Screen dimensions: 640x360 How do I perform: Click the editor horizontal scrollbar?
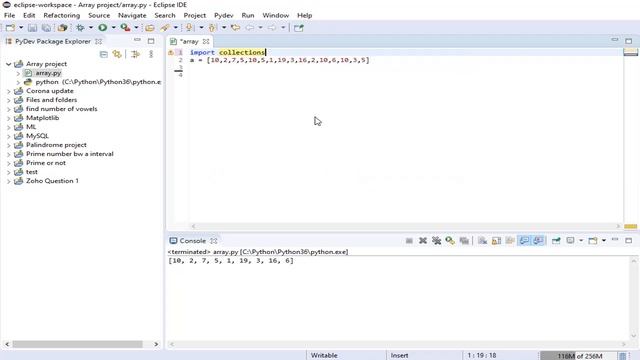coord(406,226)
